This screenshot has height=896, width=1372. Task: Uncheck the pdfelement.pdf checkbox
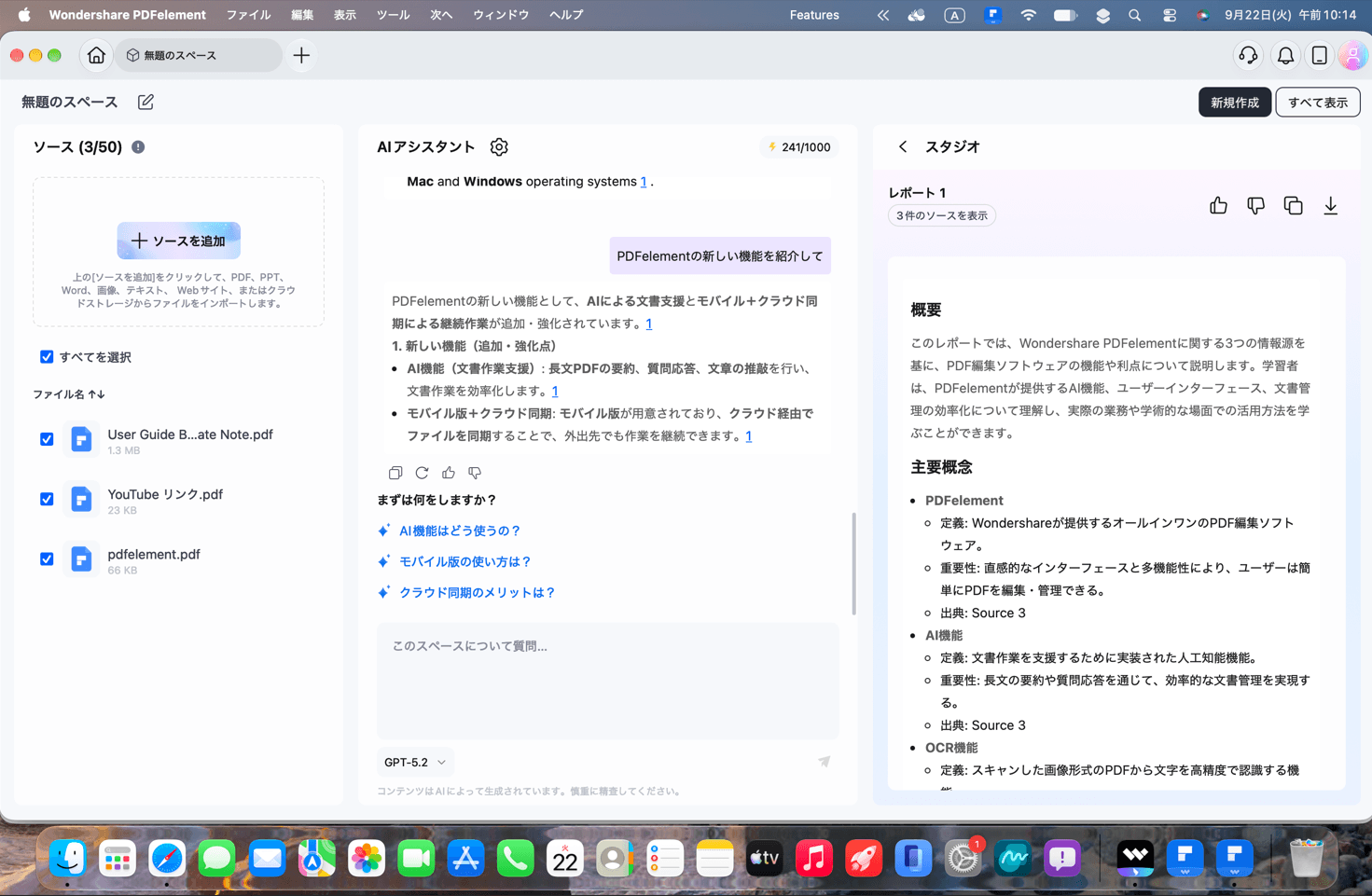point(47,559)
